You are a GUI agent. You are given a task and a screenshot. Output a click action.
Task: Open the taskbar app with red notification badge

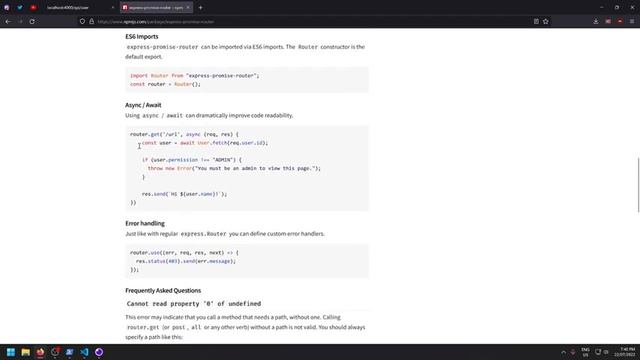point(55,352)
